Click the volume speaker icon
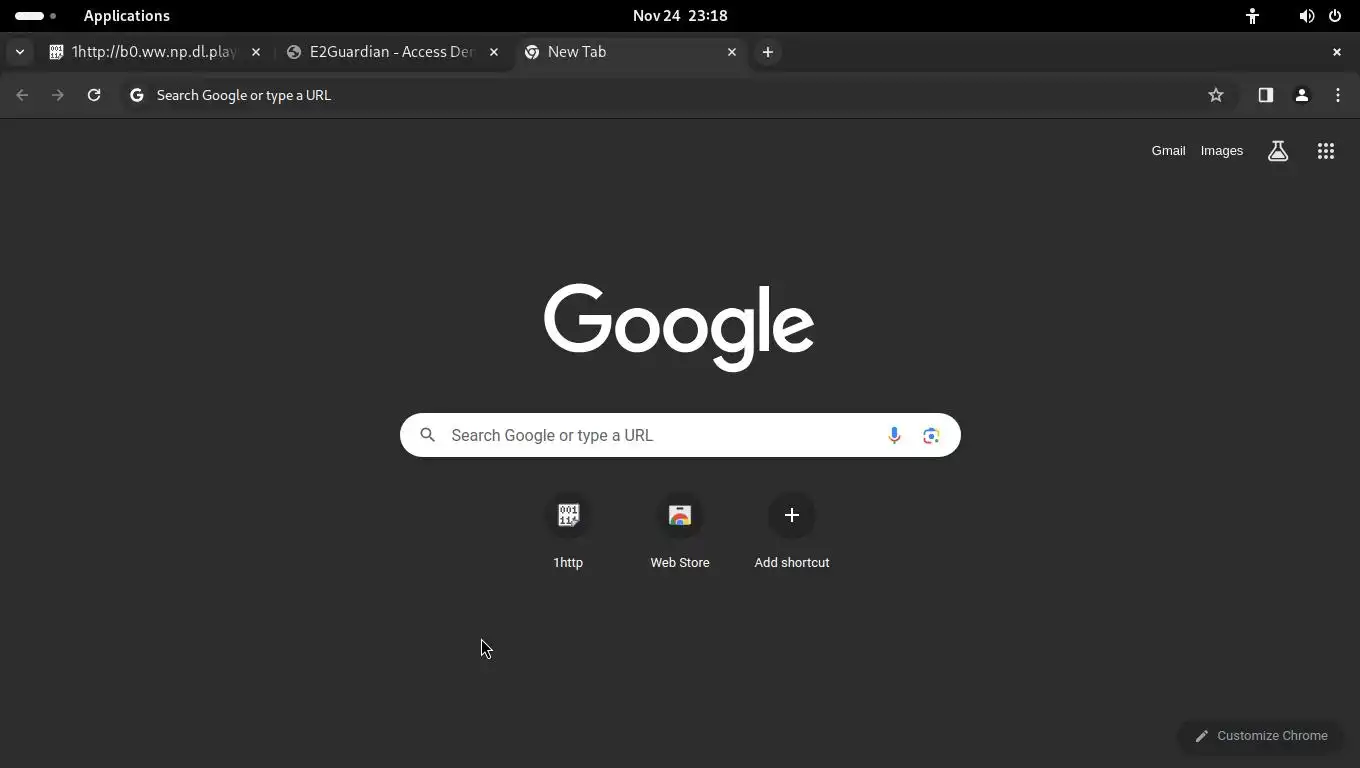Screen dimensions: 1360x768 [x=1306, y=16]
